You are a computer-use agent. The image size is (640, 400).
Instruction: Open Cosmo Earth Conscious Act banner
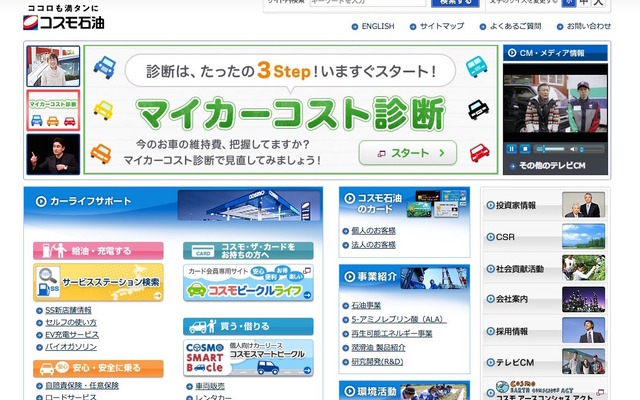[545, 389]
